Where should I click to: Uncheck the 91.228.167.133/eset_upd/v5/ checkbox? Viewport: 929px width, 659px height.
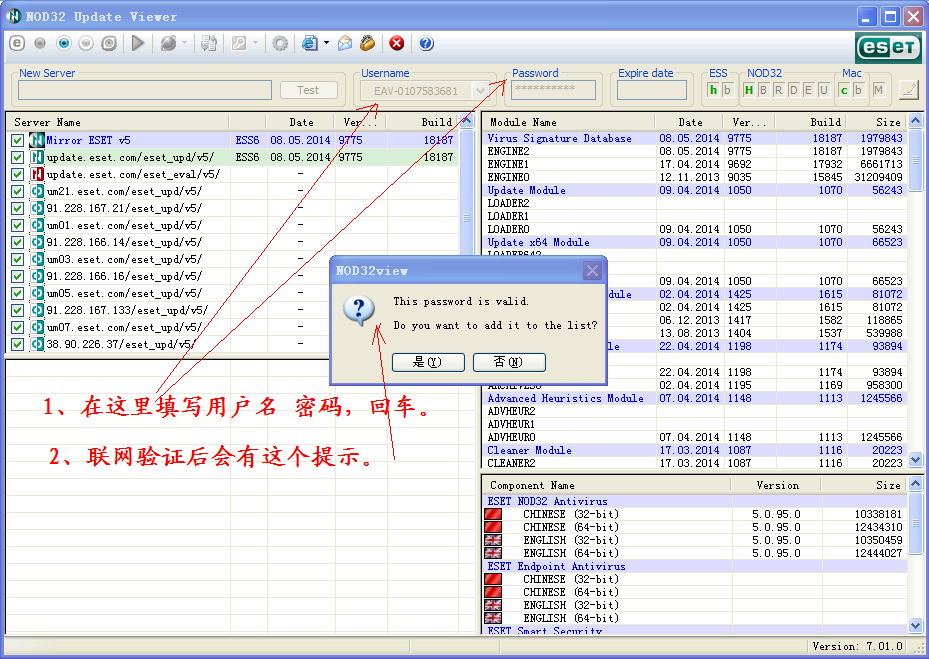coord(18,310)
